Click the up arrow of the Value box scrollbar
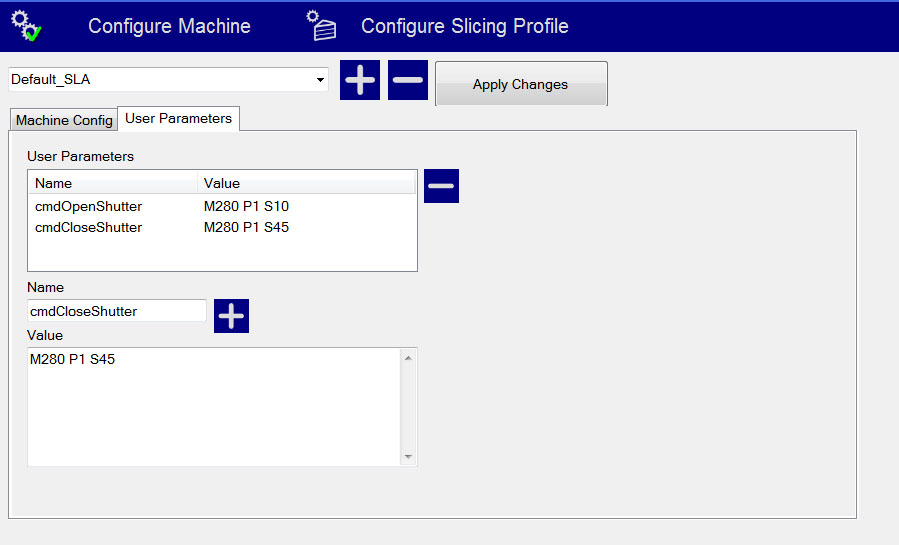Screen dimensions: 899x545 click(408, 357)
